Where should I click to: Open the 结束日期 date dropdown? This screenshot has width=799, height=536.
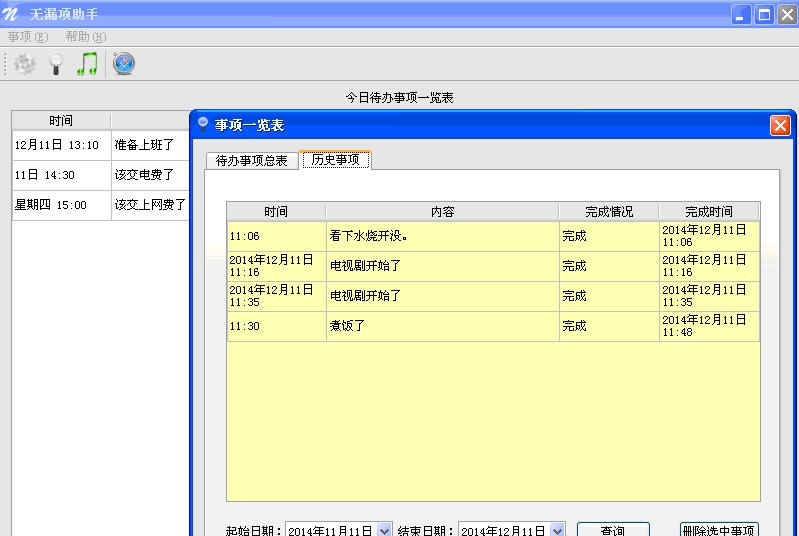coord(557,530)
